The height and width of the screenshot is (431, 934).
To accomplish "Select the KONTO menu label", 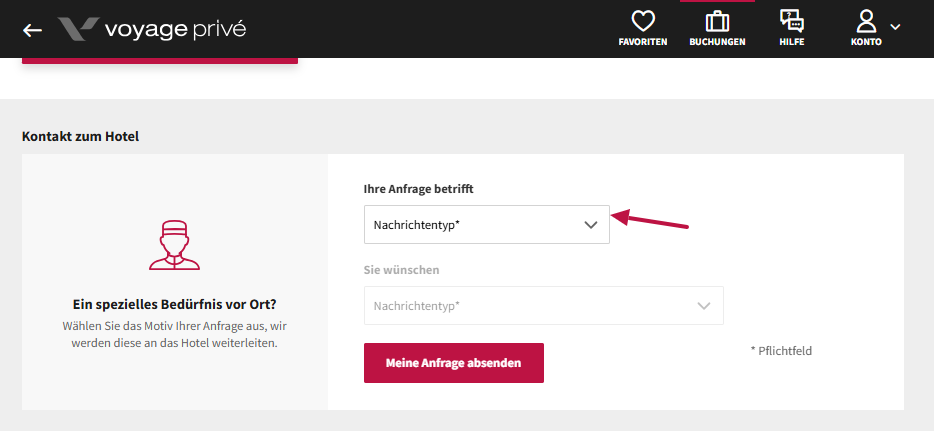I will pos(866,42).
